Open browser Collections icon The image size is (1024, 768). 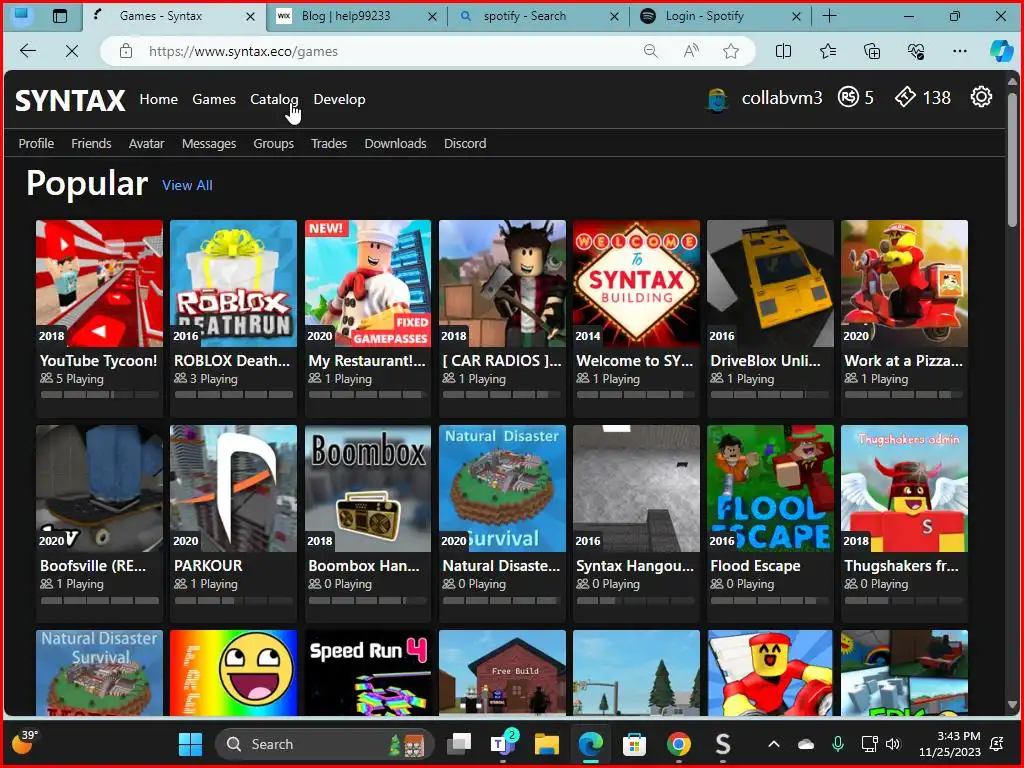point(872,51)
